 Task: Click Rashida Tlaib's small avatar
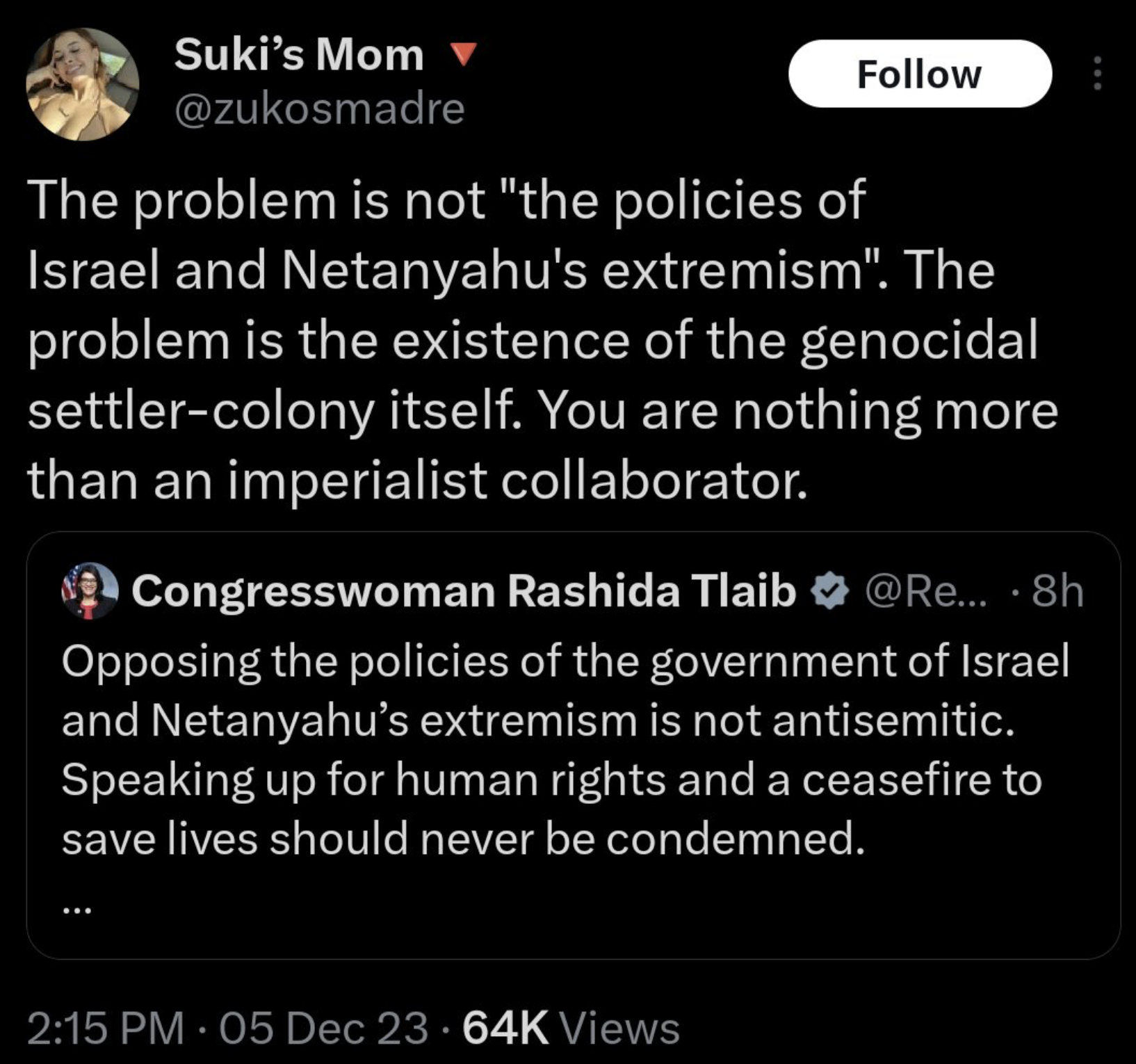pos(90,590)
